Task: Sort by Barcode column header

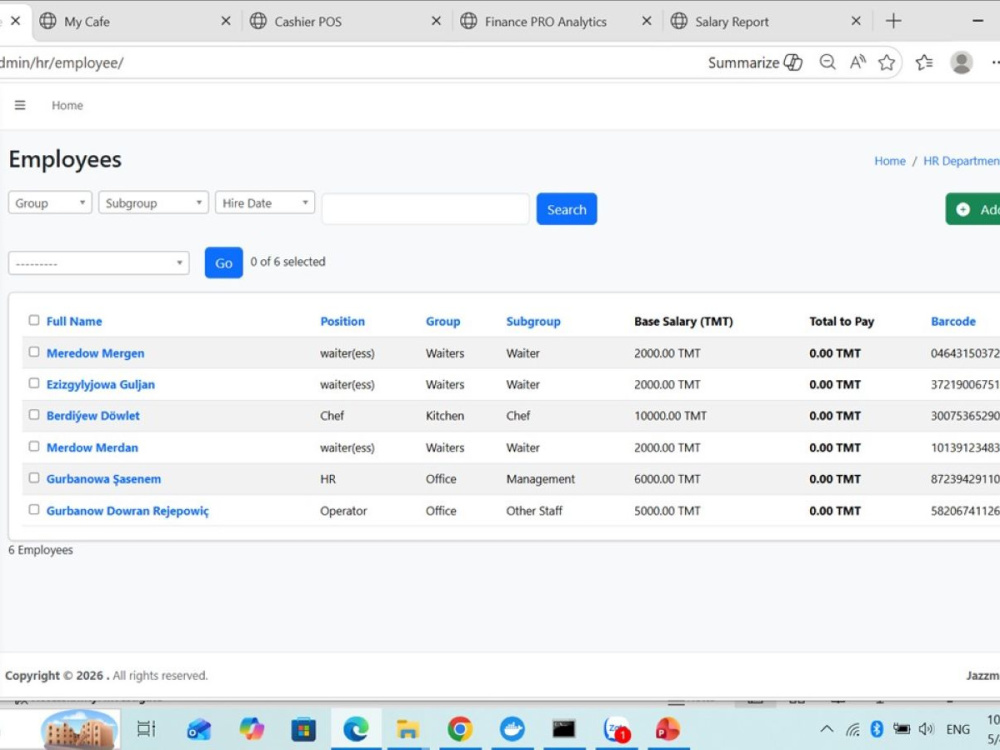Action: 953,321
